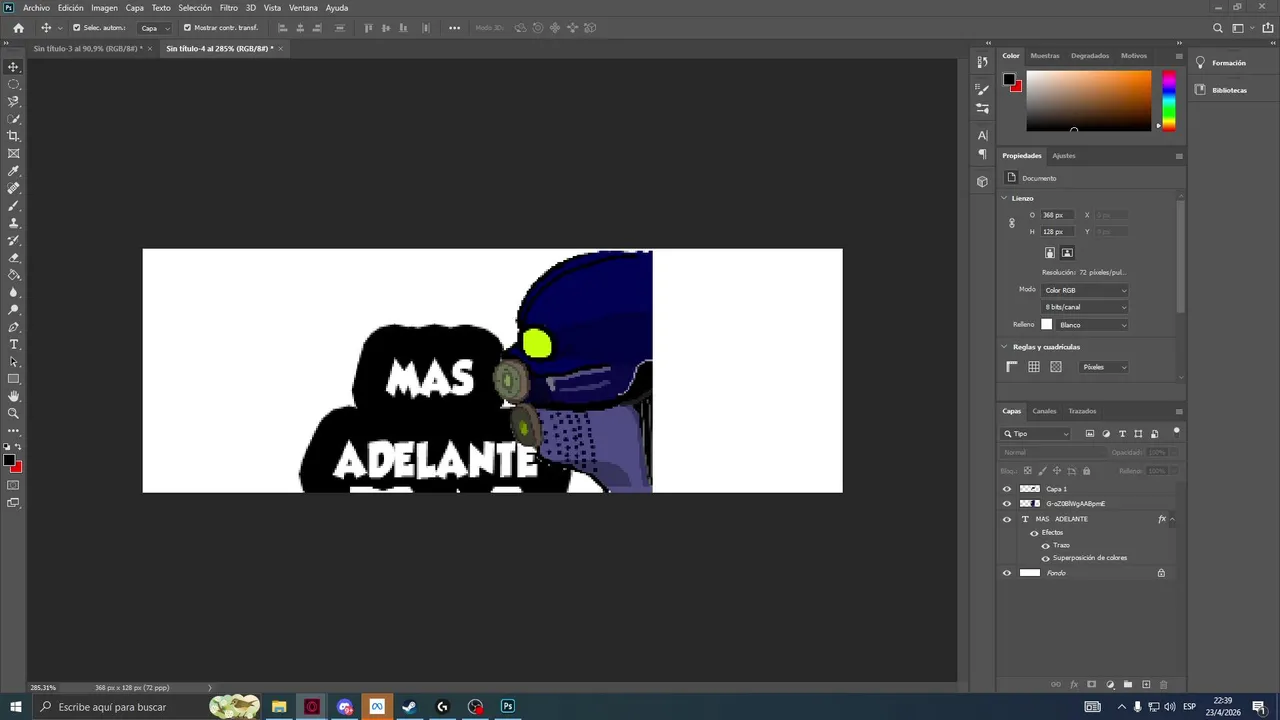Open the Ventana menu
The image size is (1280, 720).
(x=303, y=8)
